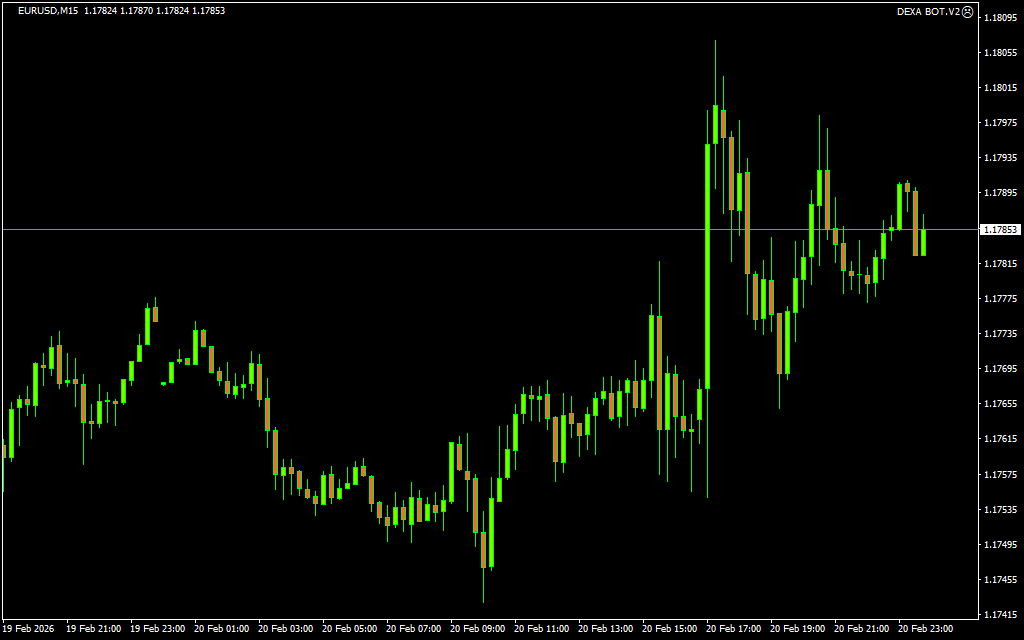The width and height of the screenshot is (1024, 640).
Task: Click the DEXA BOT.V2 expert label
Action: point(929,11)
